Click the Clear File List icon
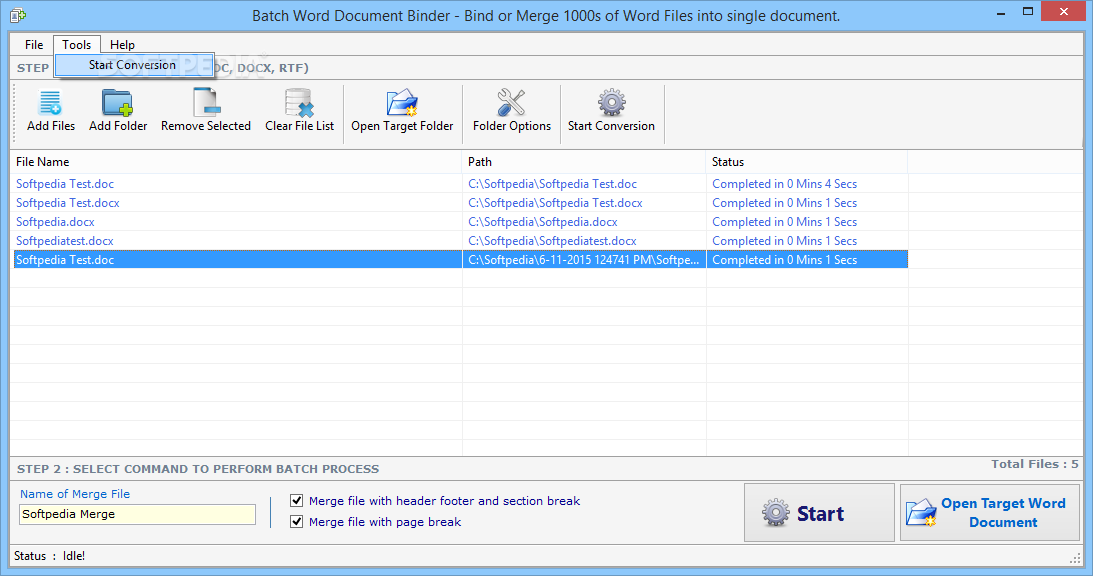Screen dimensions: 1093x576 pyautogui.click(x=300, y=103)
